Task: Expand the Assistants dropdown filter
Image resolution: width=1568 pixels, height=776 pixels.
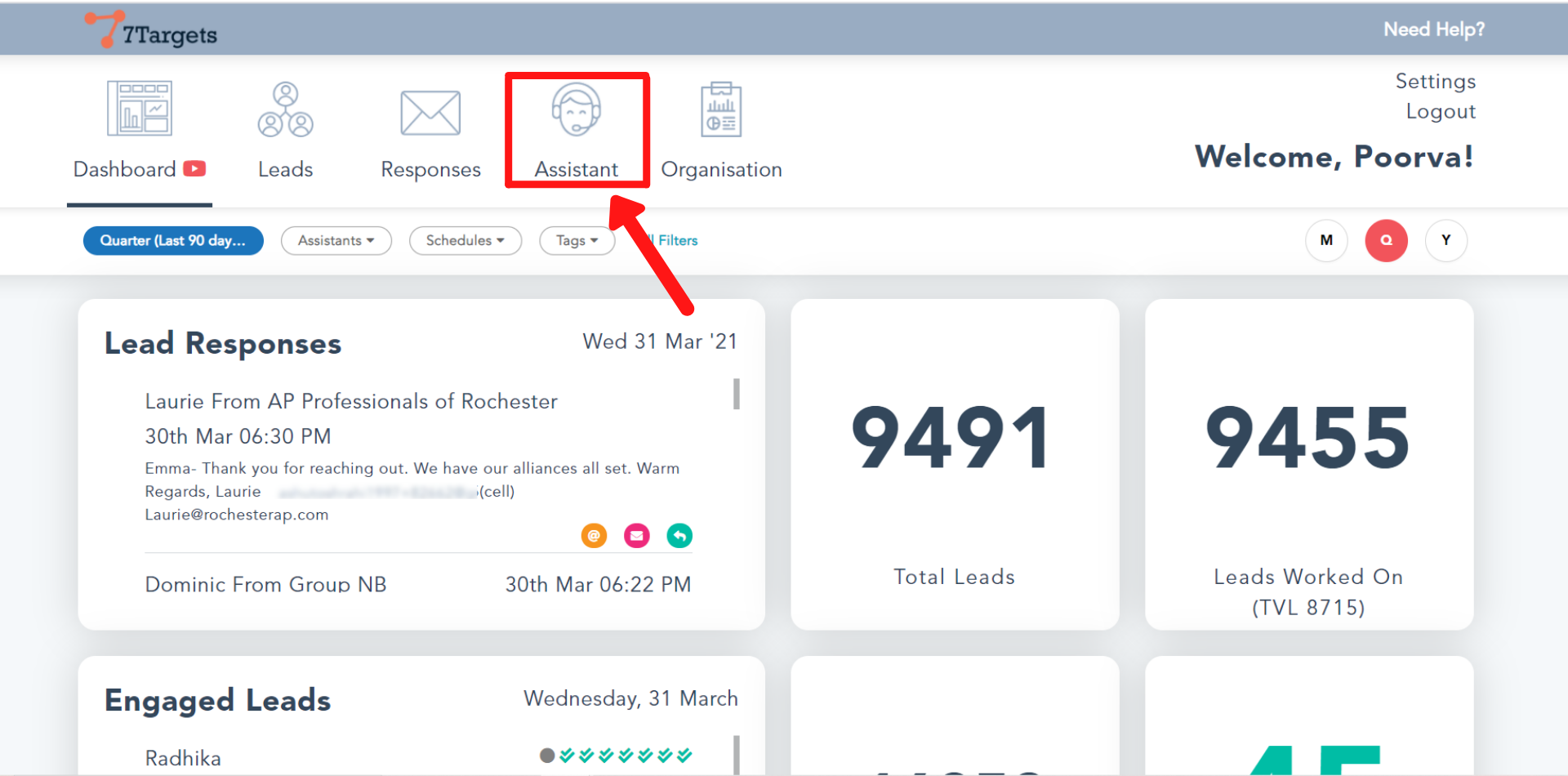Action: click(336, 240)
